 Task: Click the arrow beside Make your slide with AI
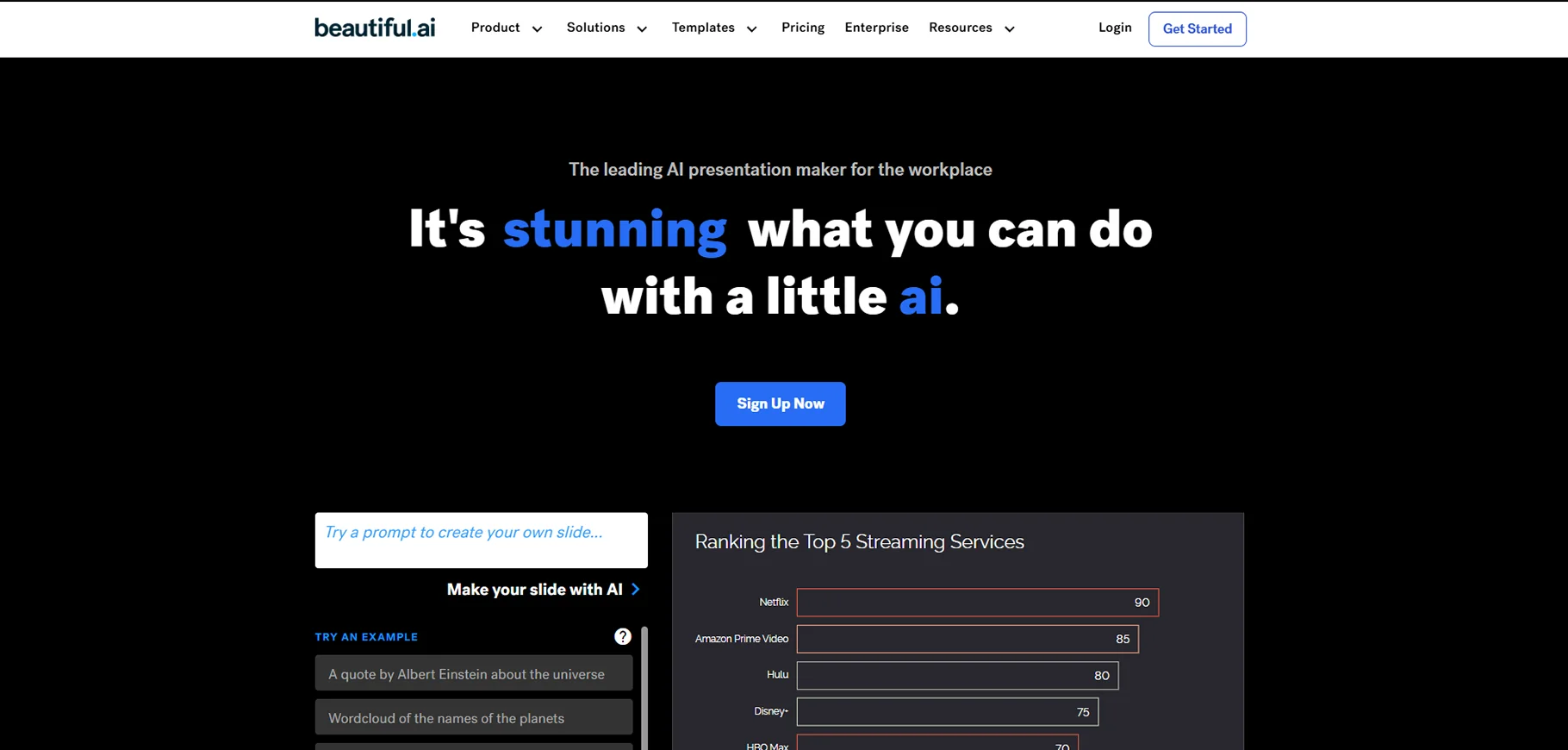tap(636, 589)
